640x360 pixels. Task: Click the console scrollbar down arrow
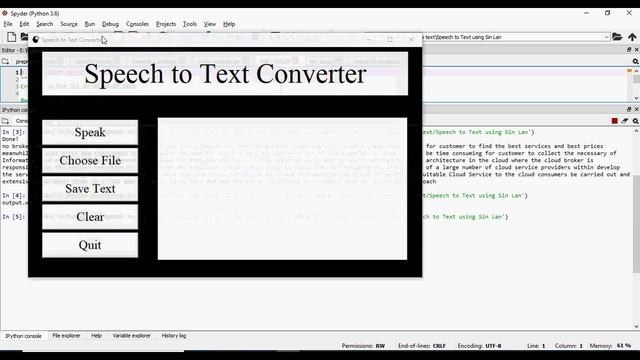(x=636, y=326)
